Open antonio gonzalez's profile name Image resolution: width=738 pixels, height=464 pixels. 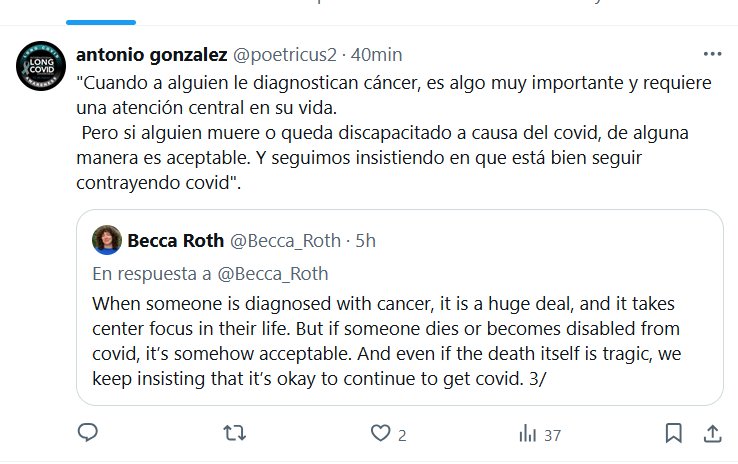tap(151, 54)
